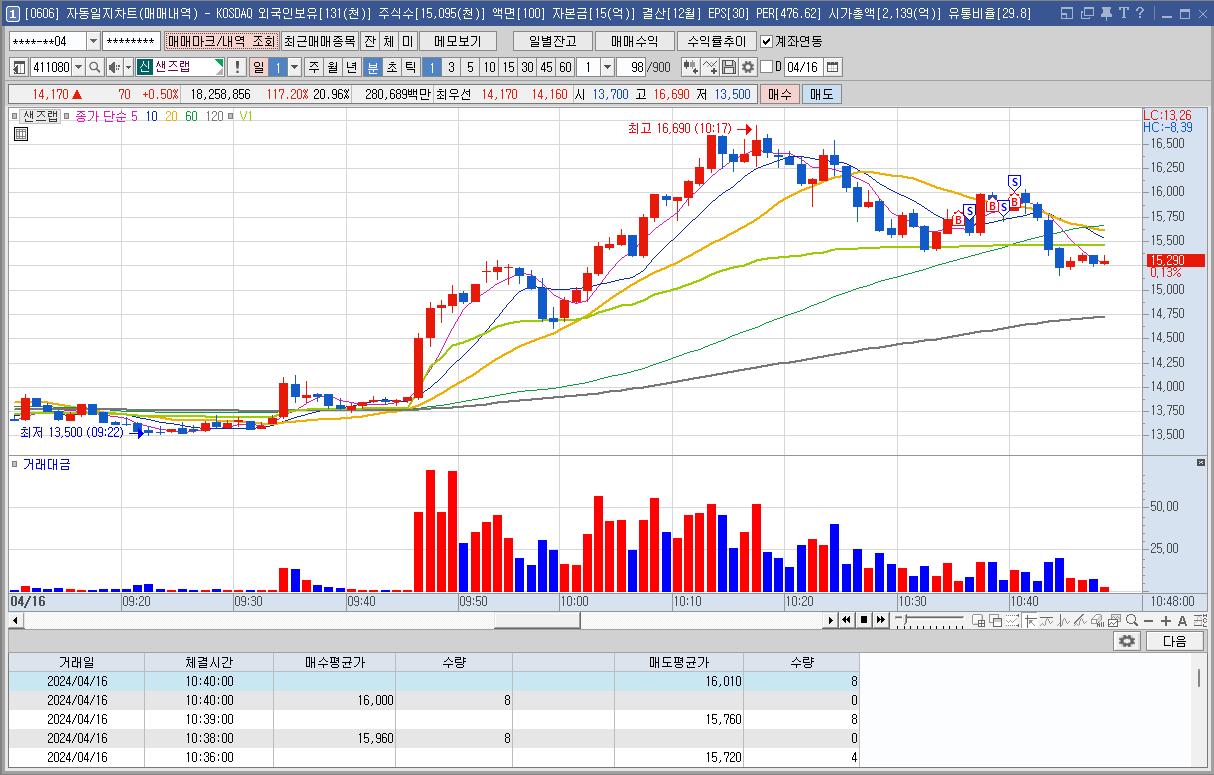
Task: Open the calendar date picker icon
Action: click(832, 67)
